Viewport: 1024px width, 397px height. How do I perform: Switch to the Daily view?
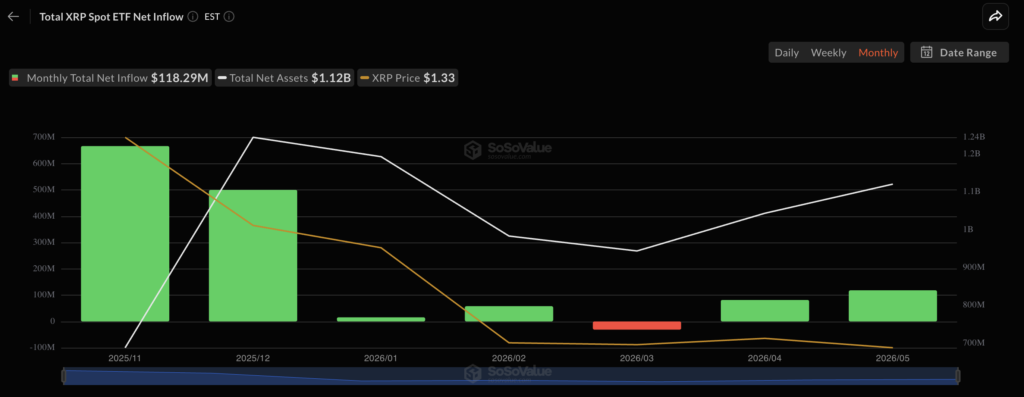click(786, 53)
